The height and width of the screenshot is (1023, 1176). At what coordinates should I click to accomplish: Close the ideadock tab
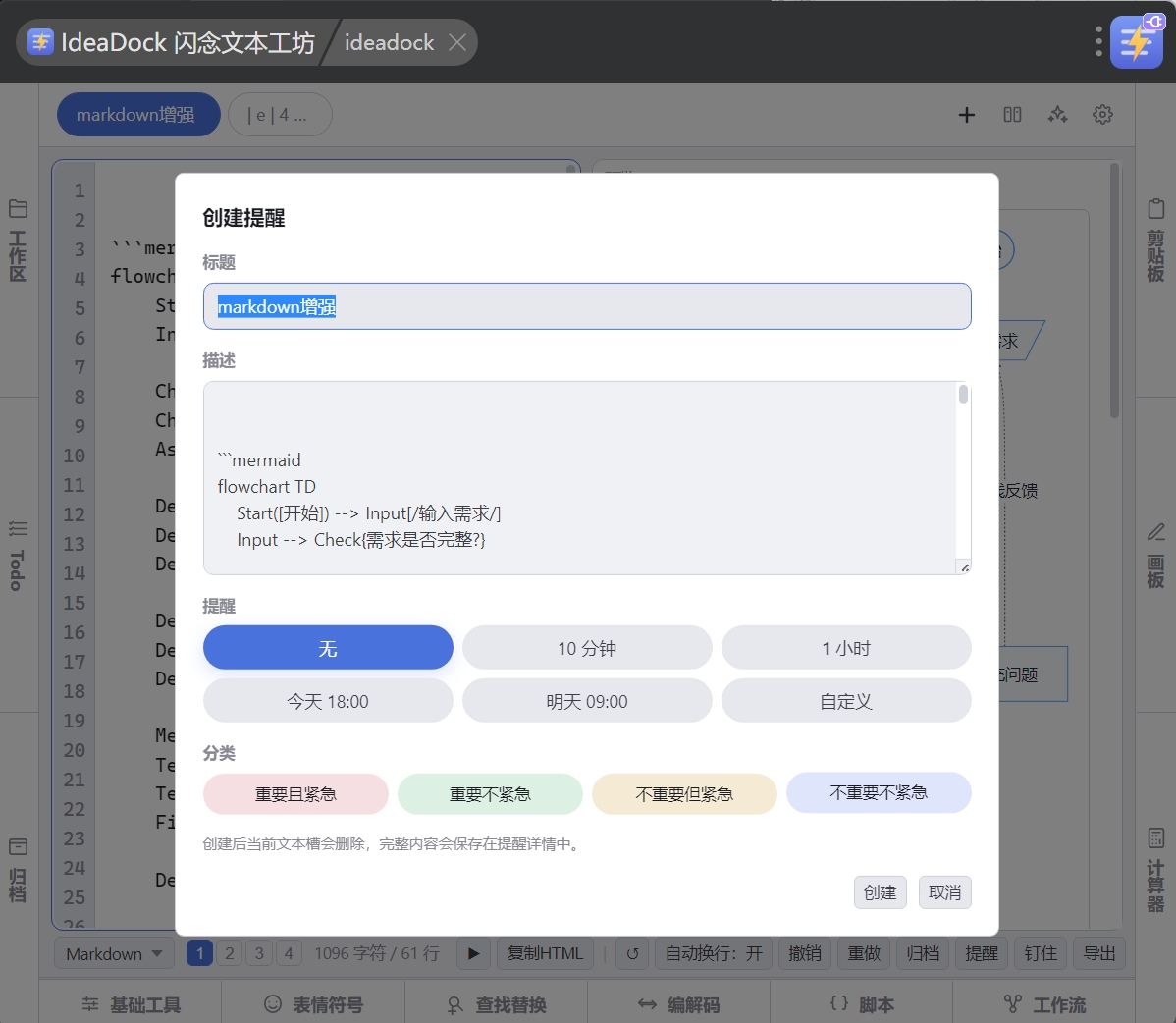(x=456, y=43)
